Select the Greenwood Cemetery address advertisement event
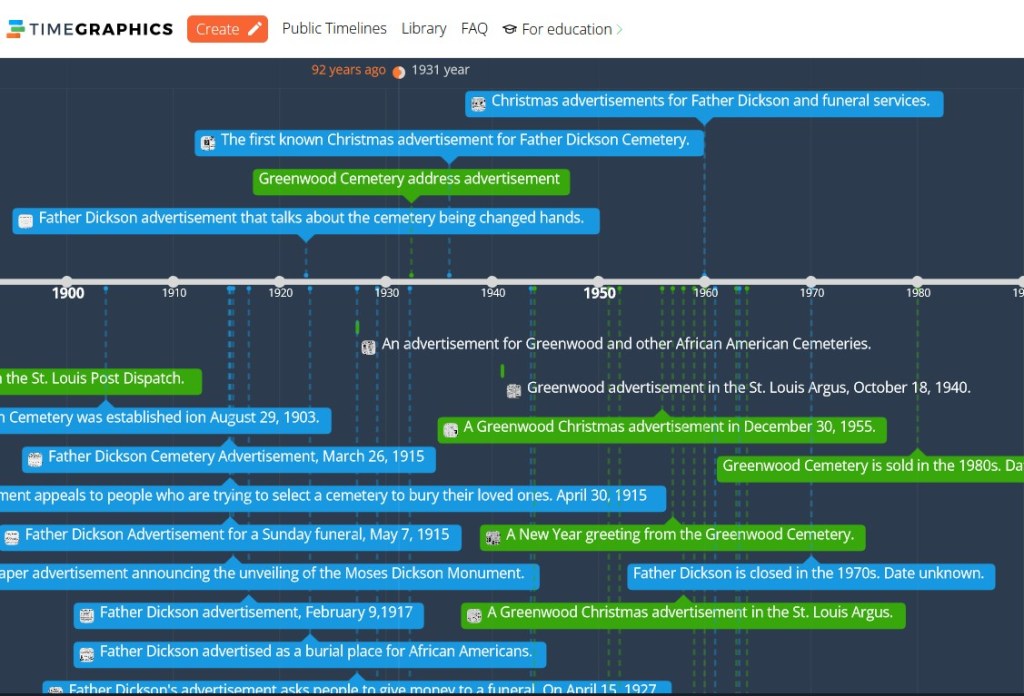This screenshot has height=696, width=1024. [x=410, y=180]
